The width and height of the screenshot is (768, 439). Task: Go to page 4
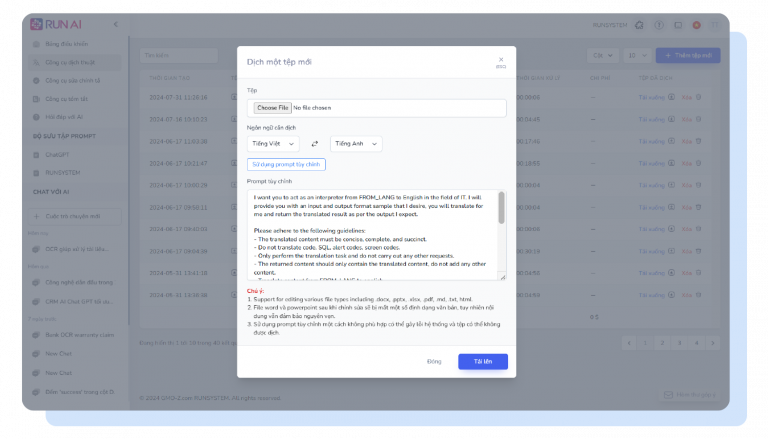pos(696,343)
